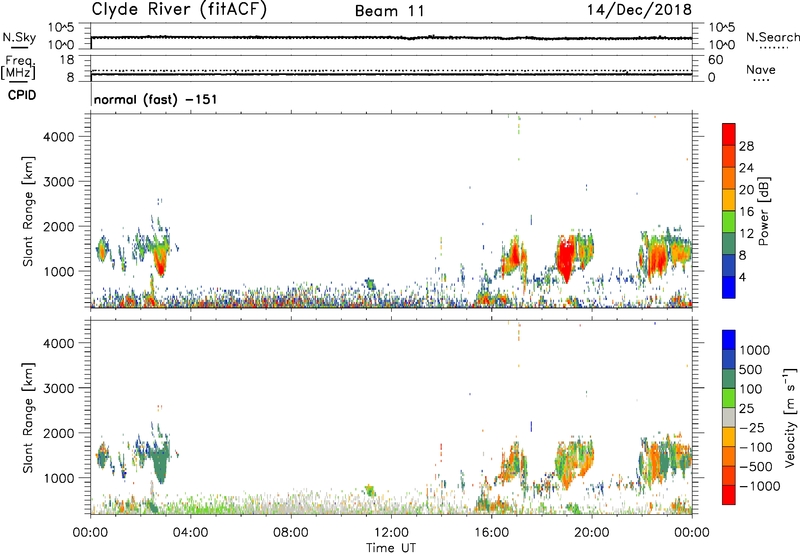Click the "60" Nave axis tick
800x554 pixels.
pyautogui.click(x=715, y=60)
